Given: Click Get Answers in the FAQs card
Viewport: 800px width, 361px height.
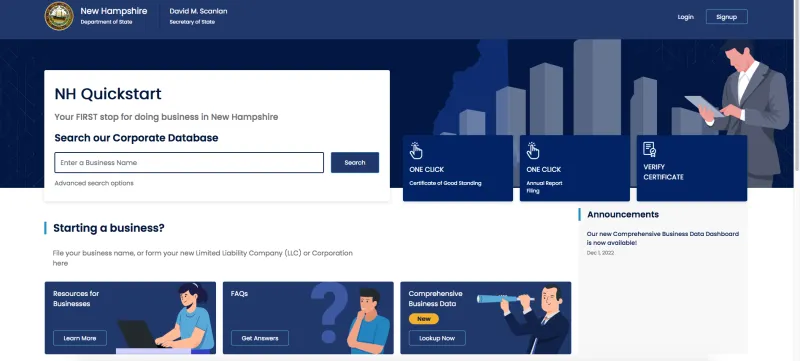Looking at the screenshot, I should click(260, 338).
